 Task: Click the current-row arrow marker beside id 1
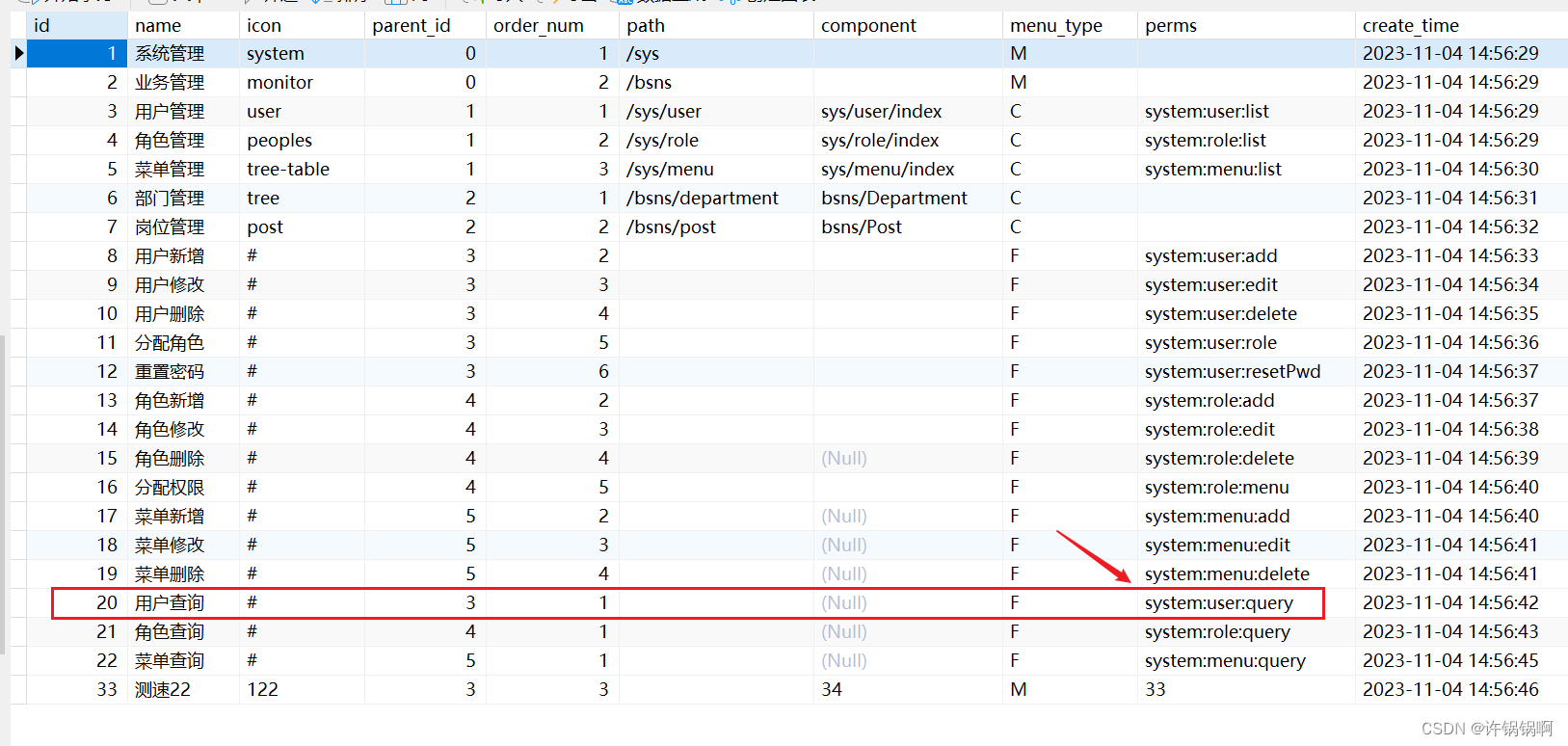[x=18, y=53]
